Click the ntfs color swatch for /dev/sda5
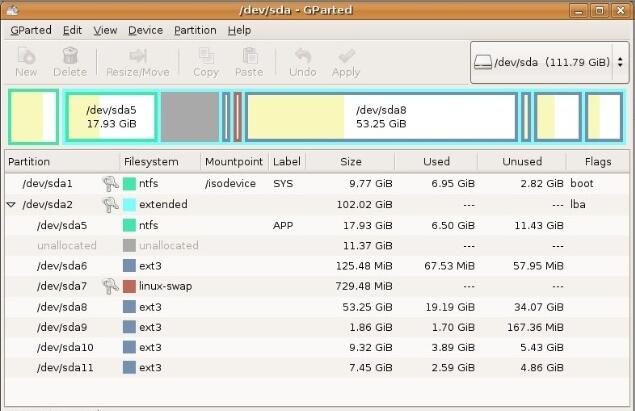The width and height of the screenshot is (635, 411). (129, 225)
